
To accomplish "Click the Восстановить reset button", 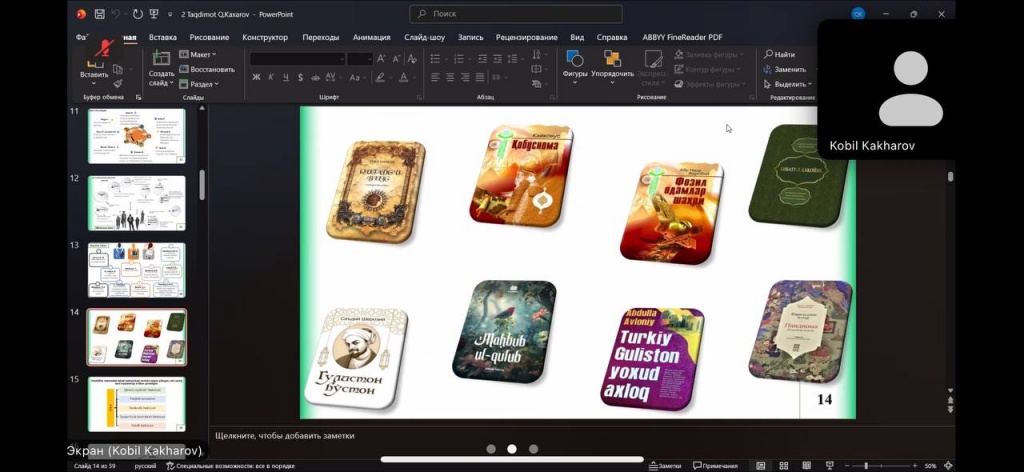I will tap(207, 69).
